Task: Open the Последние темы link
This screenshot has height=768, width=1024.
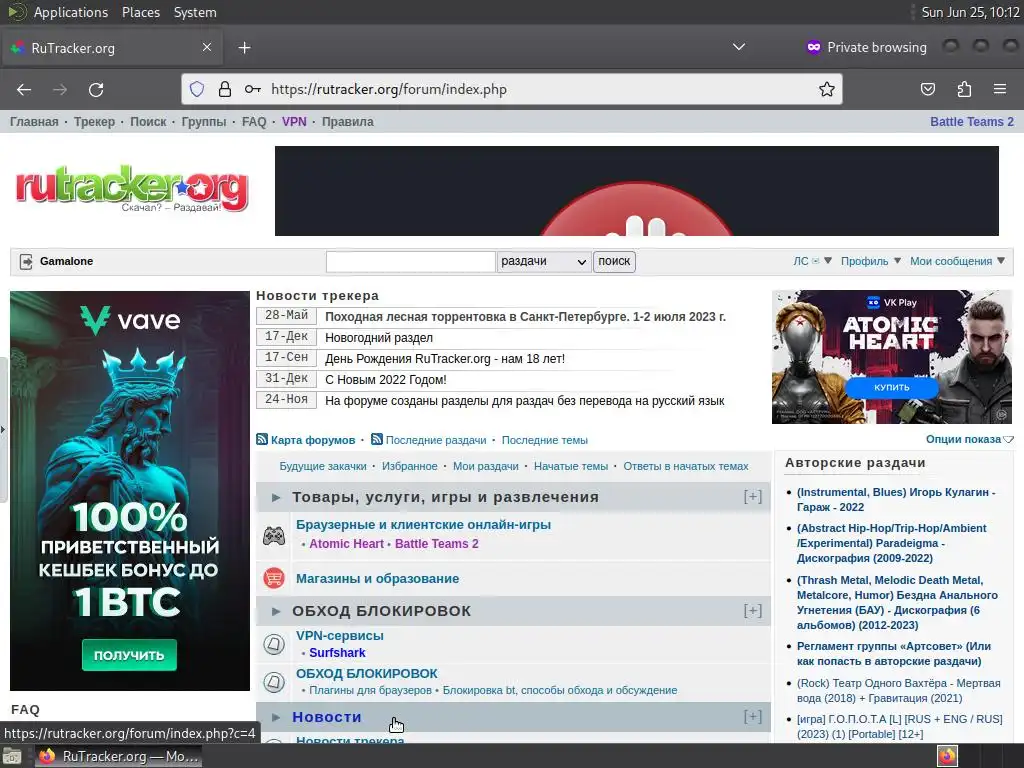Action: pos(545,440)
